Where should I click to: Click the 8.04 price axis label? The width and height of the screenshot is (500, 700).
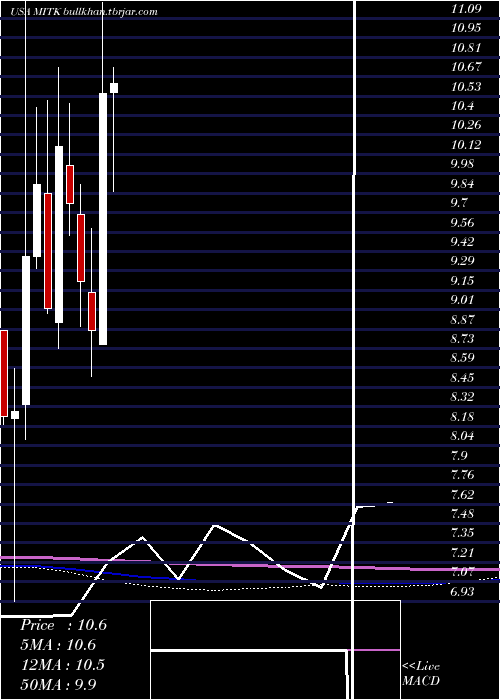[x=462, y=435]
